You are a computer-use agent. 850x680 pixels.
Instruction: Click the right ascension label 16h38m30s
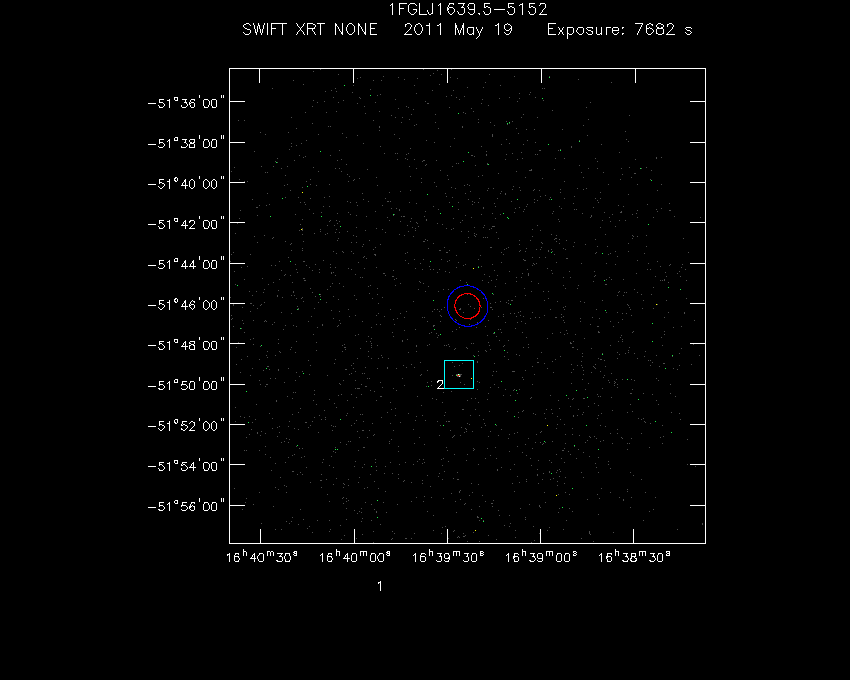tap(634, 557)
